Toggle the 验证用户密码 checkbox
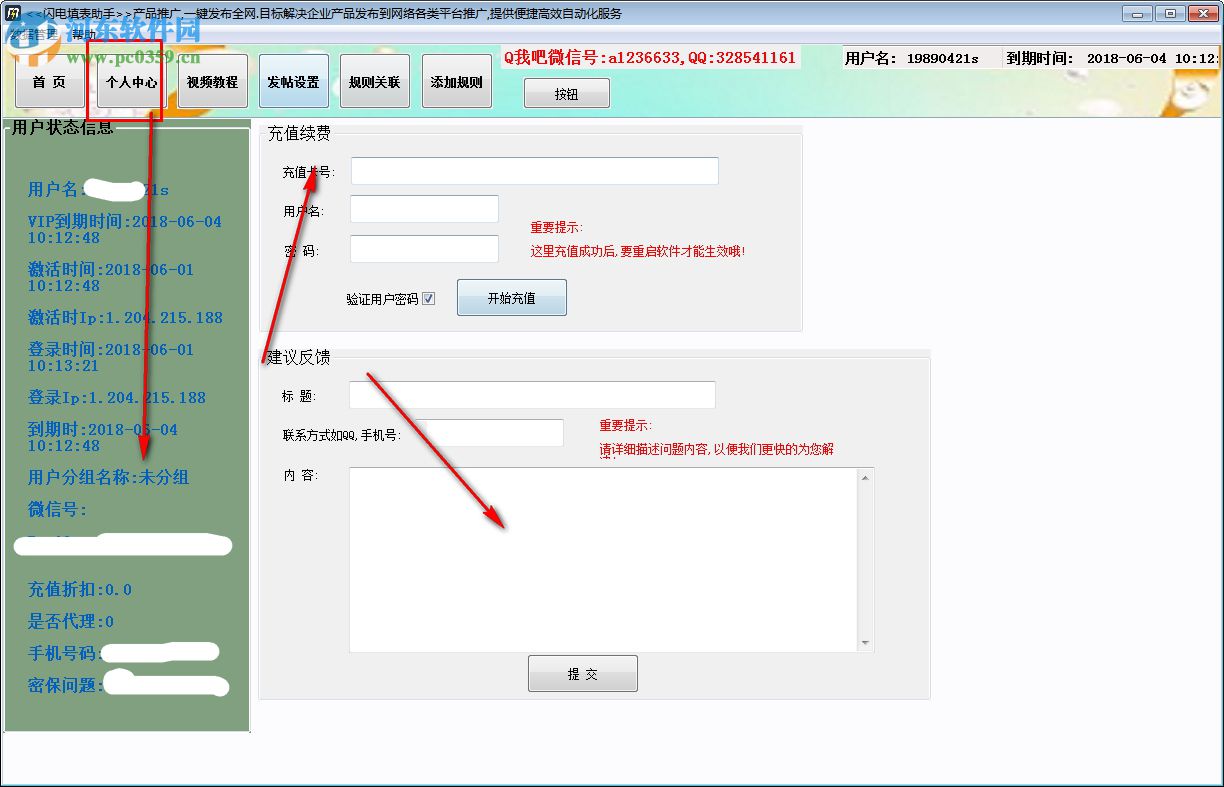The height and width of the screenshot is (787, 1224). click(x=429, y=298)
